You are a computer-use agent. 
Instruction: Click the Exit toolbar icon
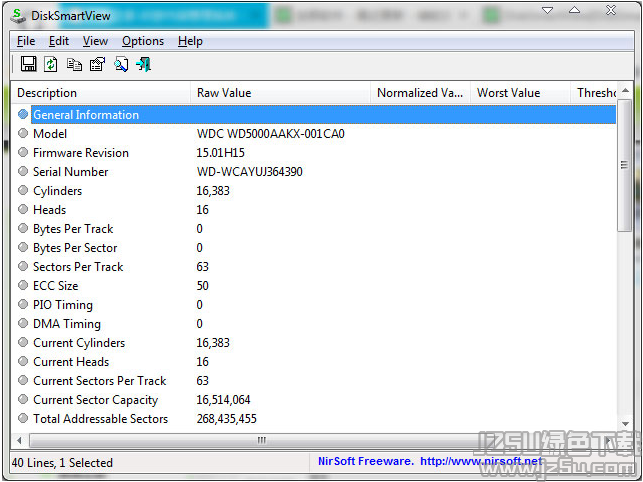(144, 64)
